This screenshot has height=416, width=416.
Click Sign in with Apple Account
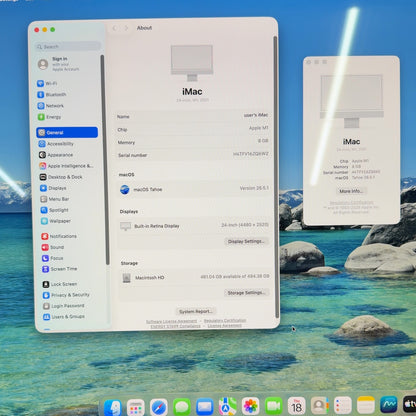tap(59, 64)
